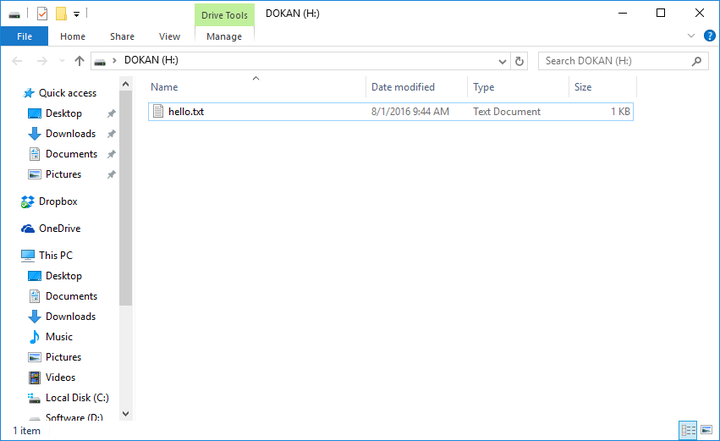720x441 pixels.
Task: Click the drive icon in title bar
Action: (14, 15)
